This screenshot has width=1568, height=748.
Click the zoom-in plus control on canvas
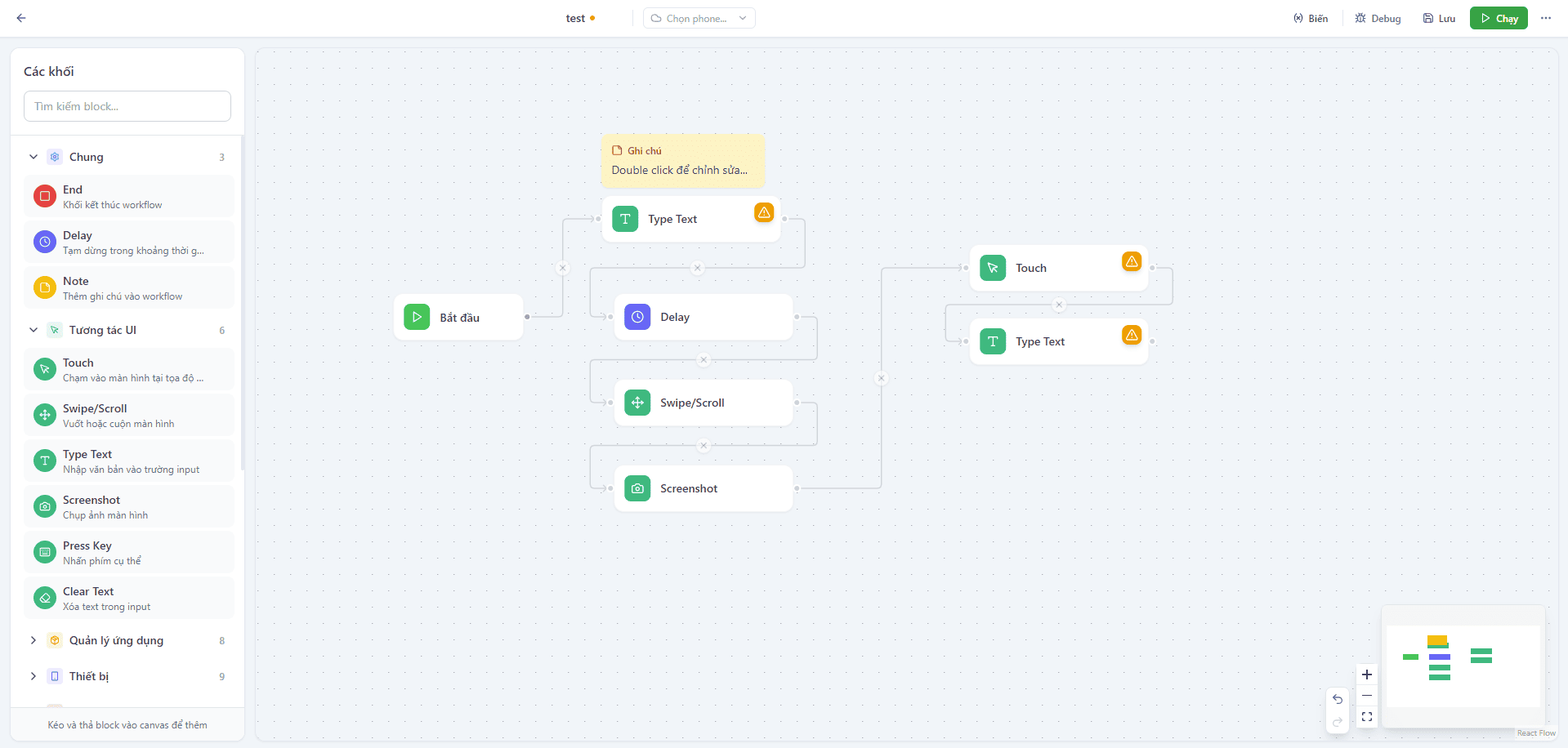1366,675
